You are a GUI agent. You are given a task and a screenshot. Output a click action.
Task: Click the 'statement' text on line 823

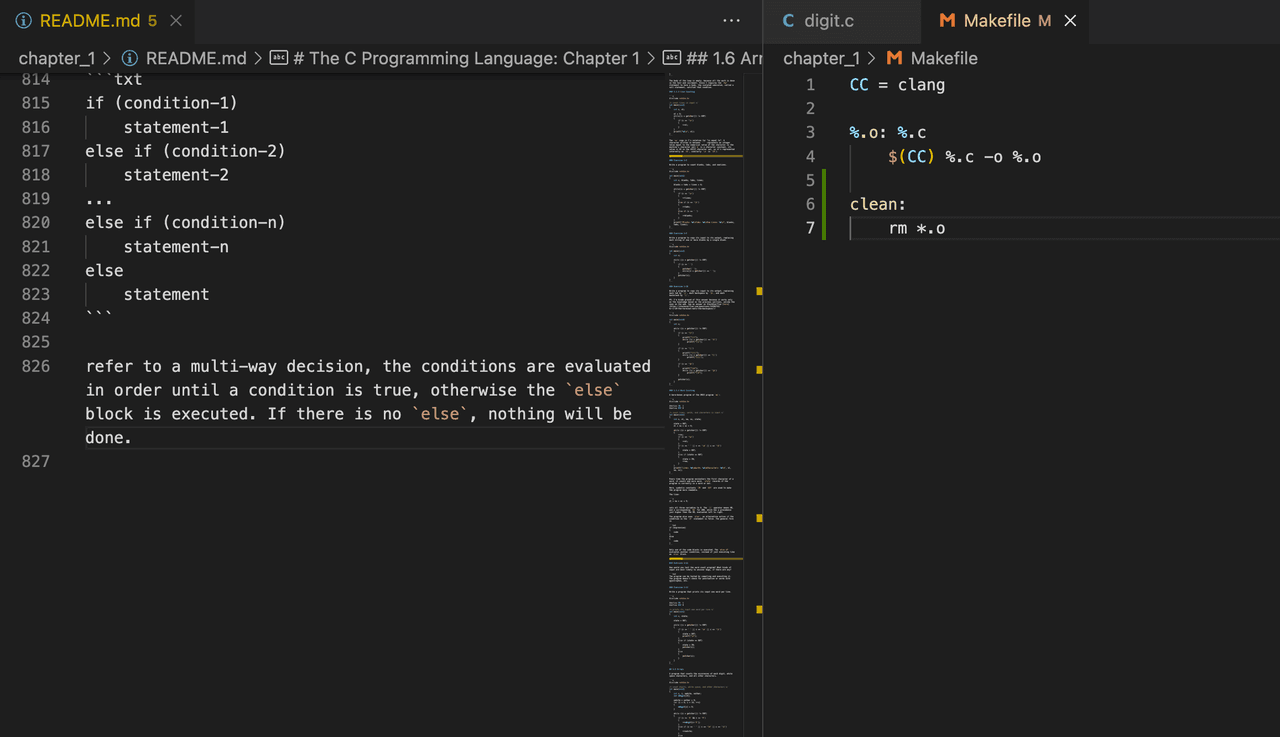pyautogui.click(x=166, y=294)
